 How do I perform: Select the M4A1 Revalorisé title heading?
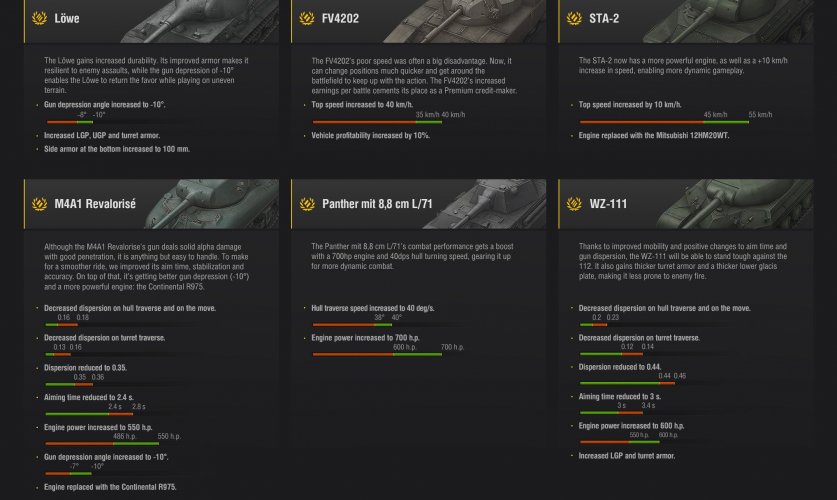coord(96,204)
